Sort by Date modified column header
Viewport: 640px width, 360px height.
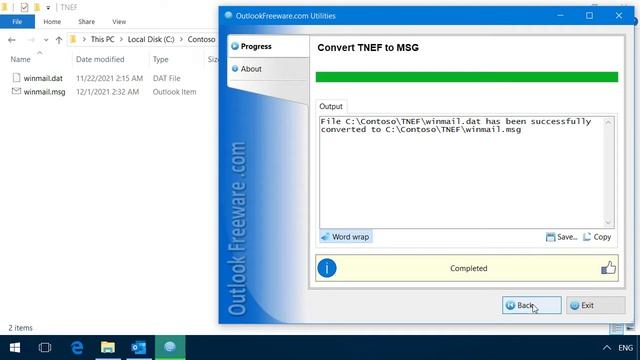coord(100,59)
